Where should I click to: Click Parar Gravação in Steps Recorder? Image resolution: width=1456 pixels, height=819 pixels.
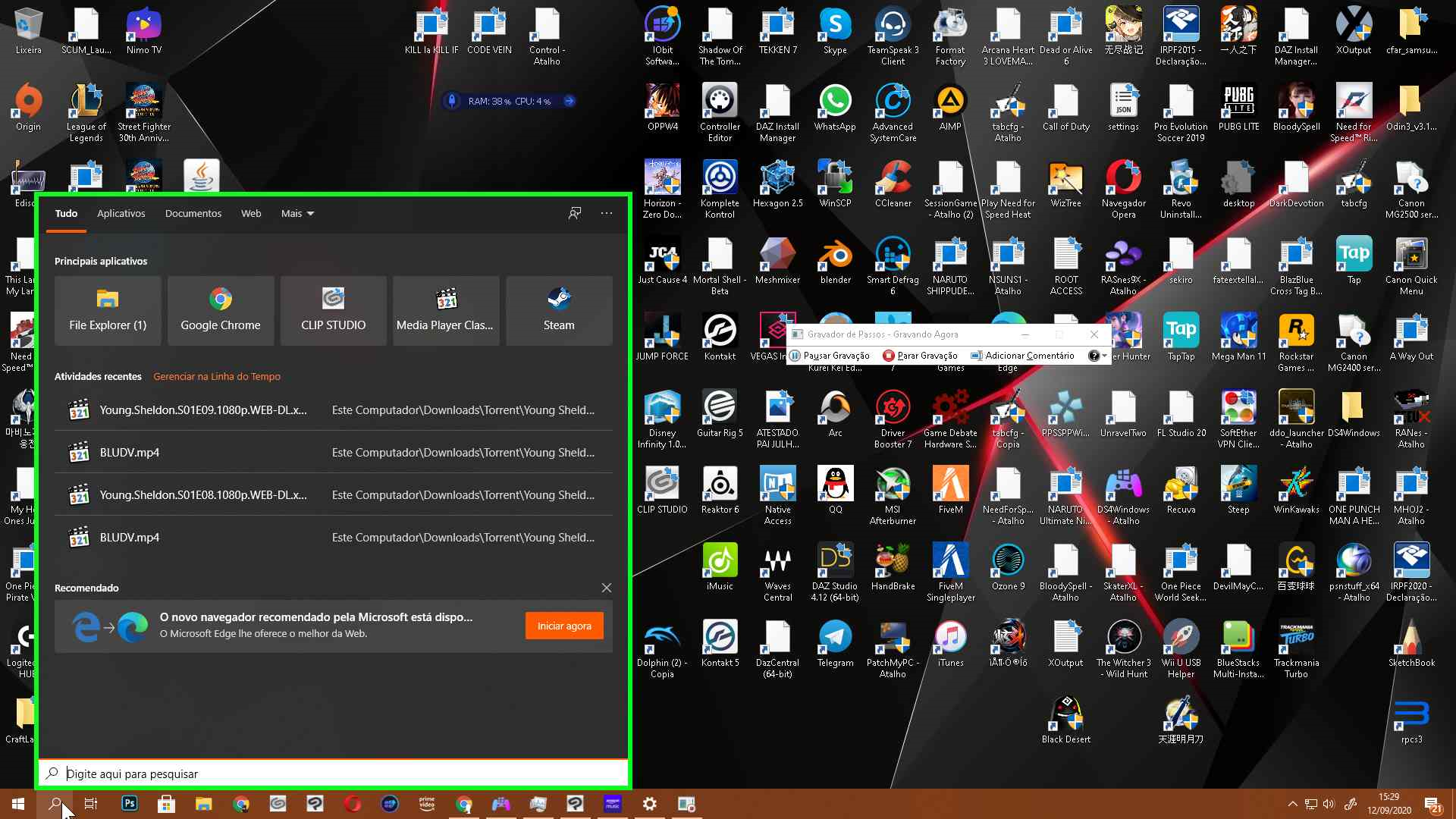(920, 356)
